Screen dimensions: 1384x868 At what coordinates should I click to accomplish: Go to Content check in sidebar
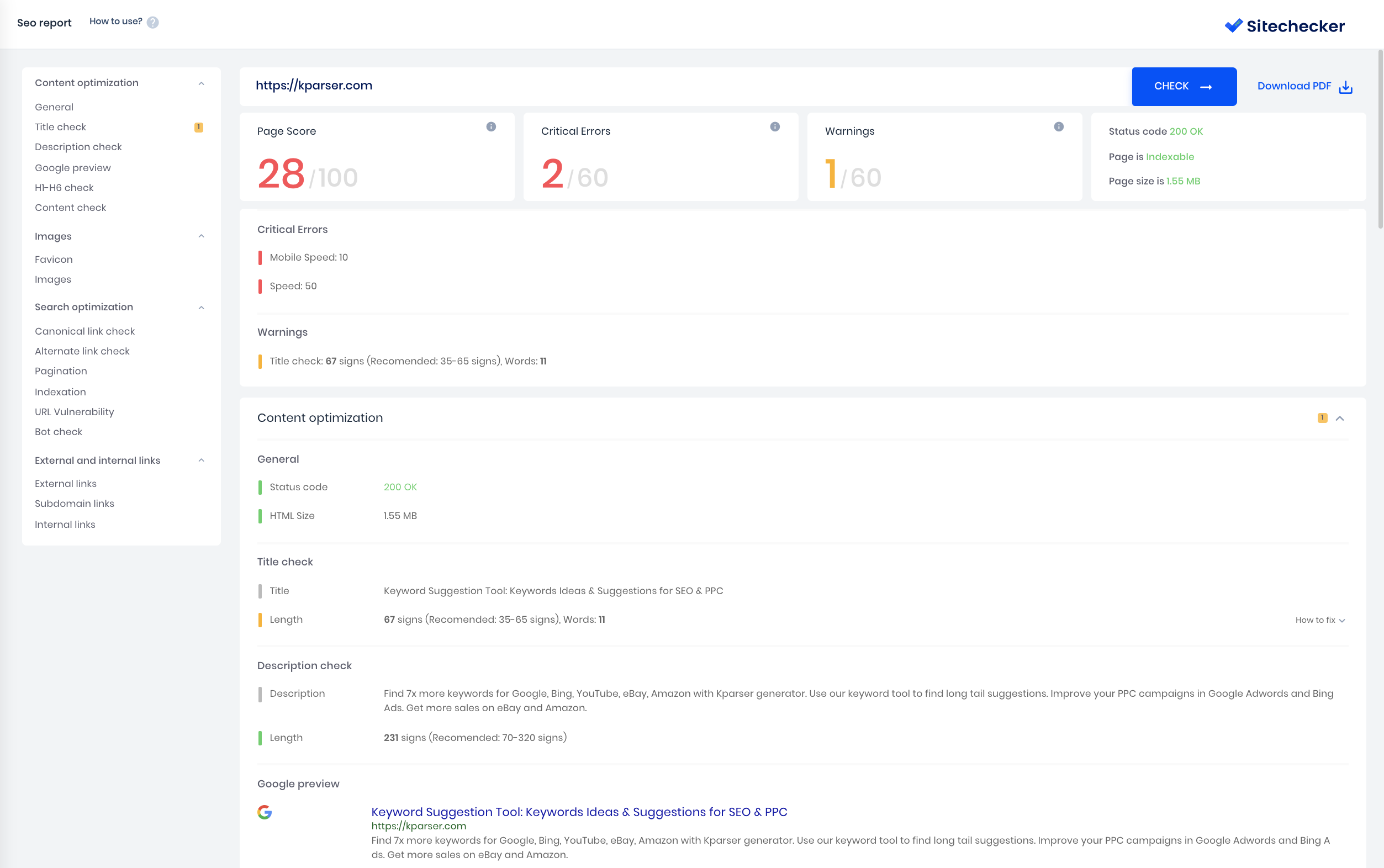point(70,208)
